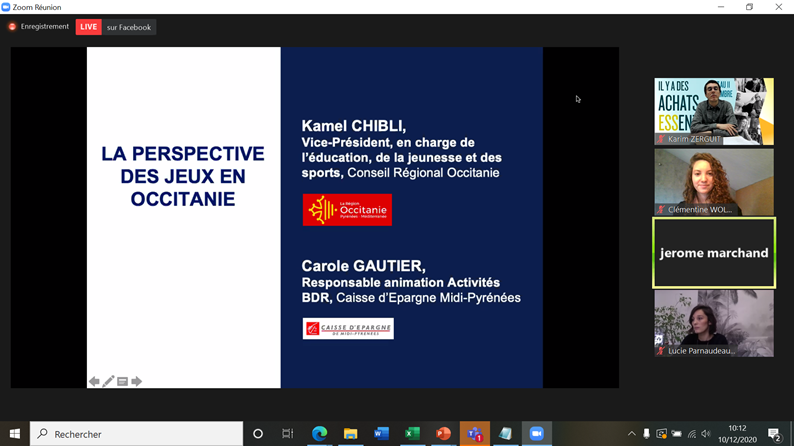The height and width of the screenshot is (446, 794).
Task: Click the red Enregistrement recording indicator
Action: (12, 26)
